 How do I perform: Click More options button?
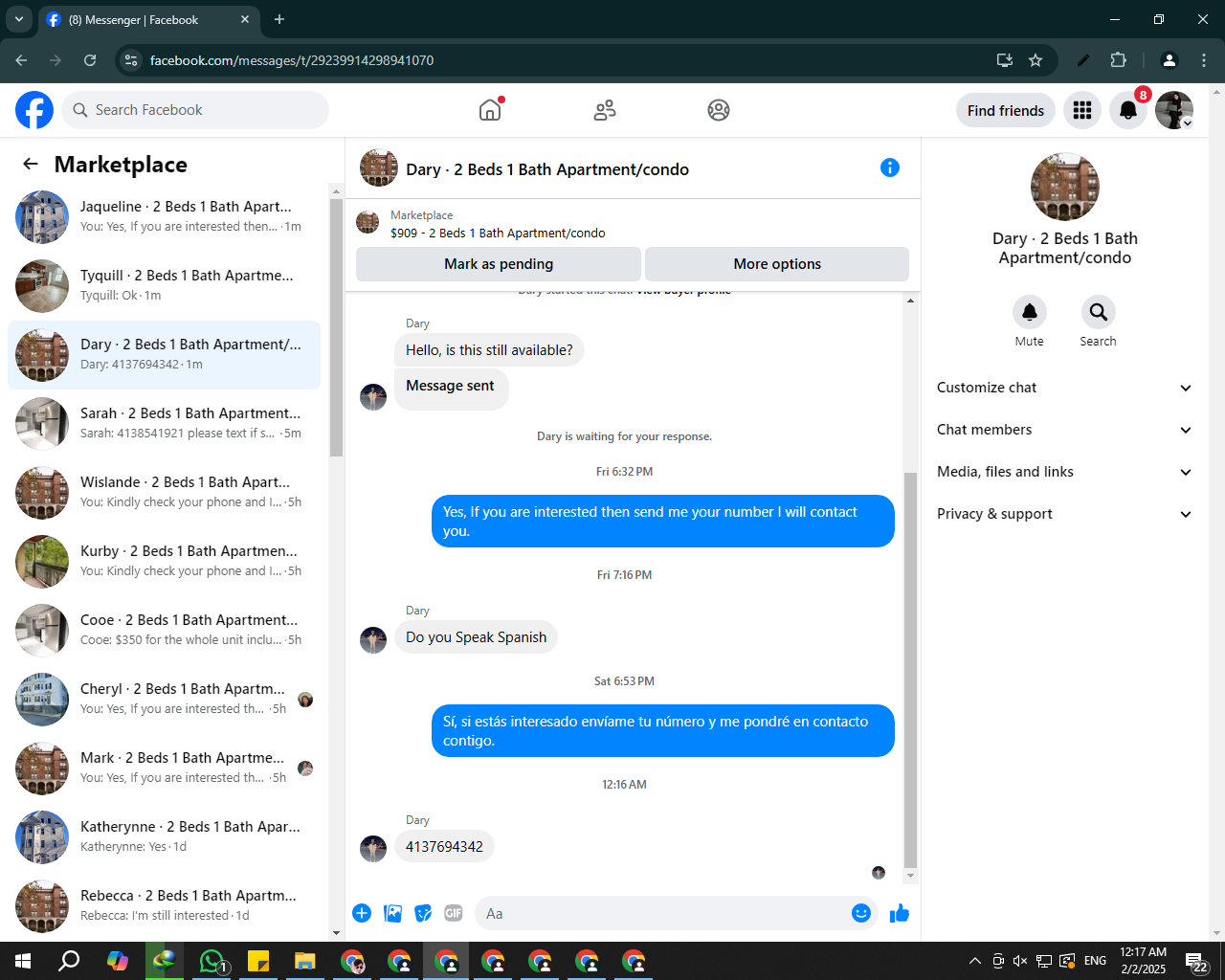click(x=777, y=264)
